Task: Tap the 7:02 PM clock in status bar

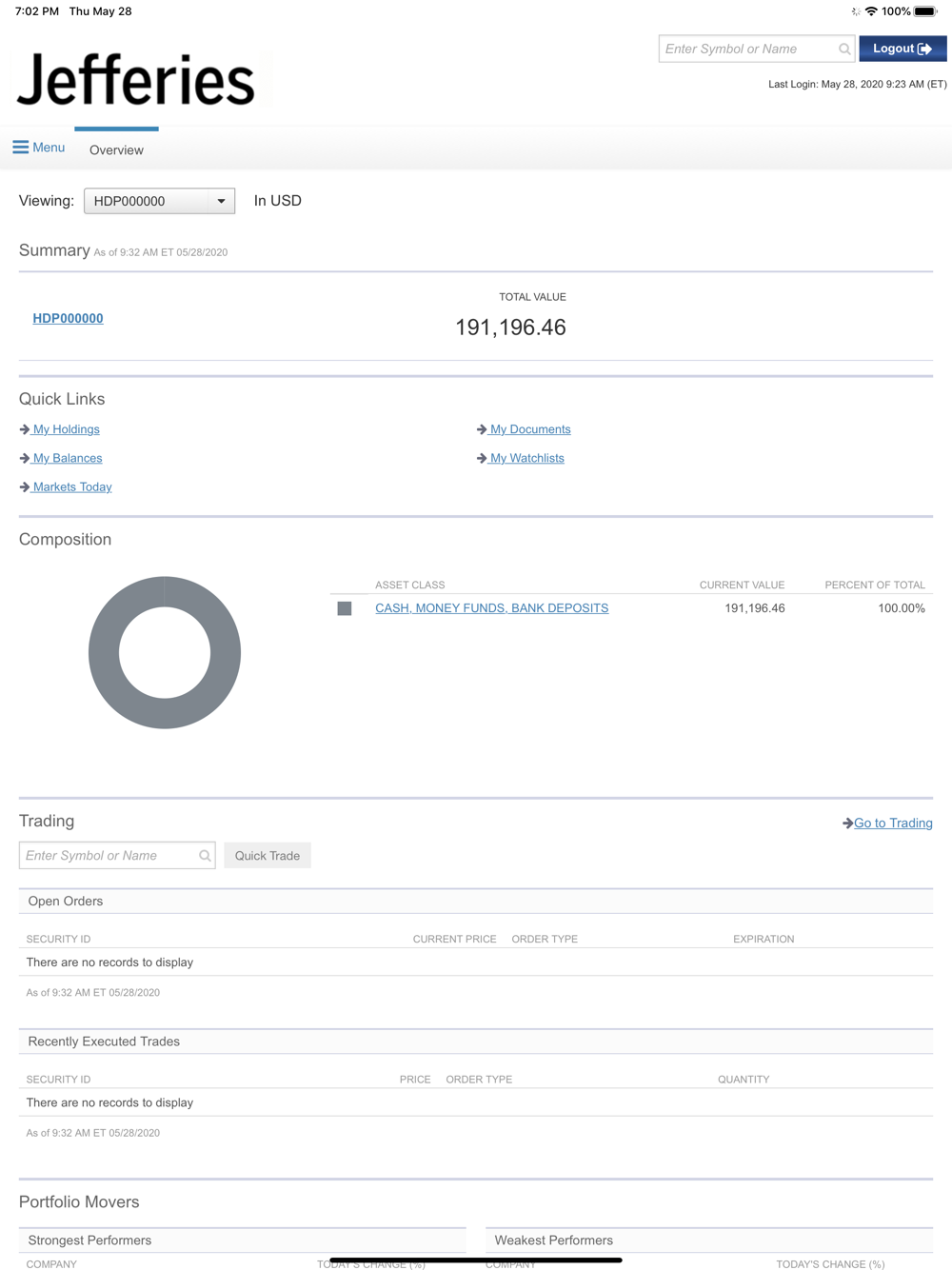Action: (x=36, y=11)
